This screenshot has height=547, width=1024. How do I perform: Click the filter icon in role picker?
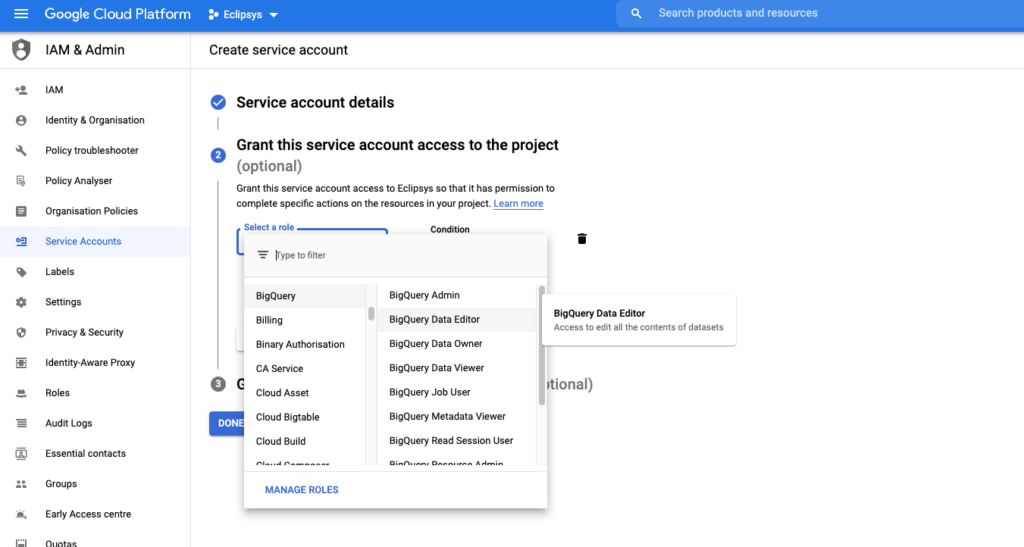(x=263, y=255)
